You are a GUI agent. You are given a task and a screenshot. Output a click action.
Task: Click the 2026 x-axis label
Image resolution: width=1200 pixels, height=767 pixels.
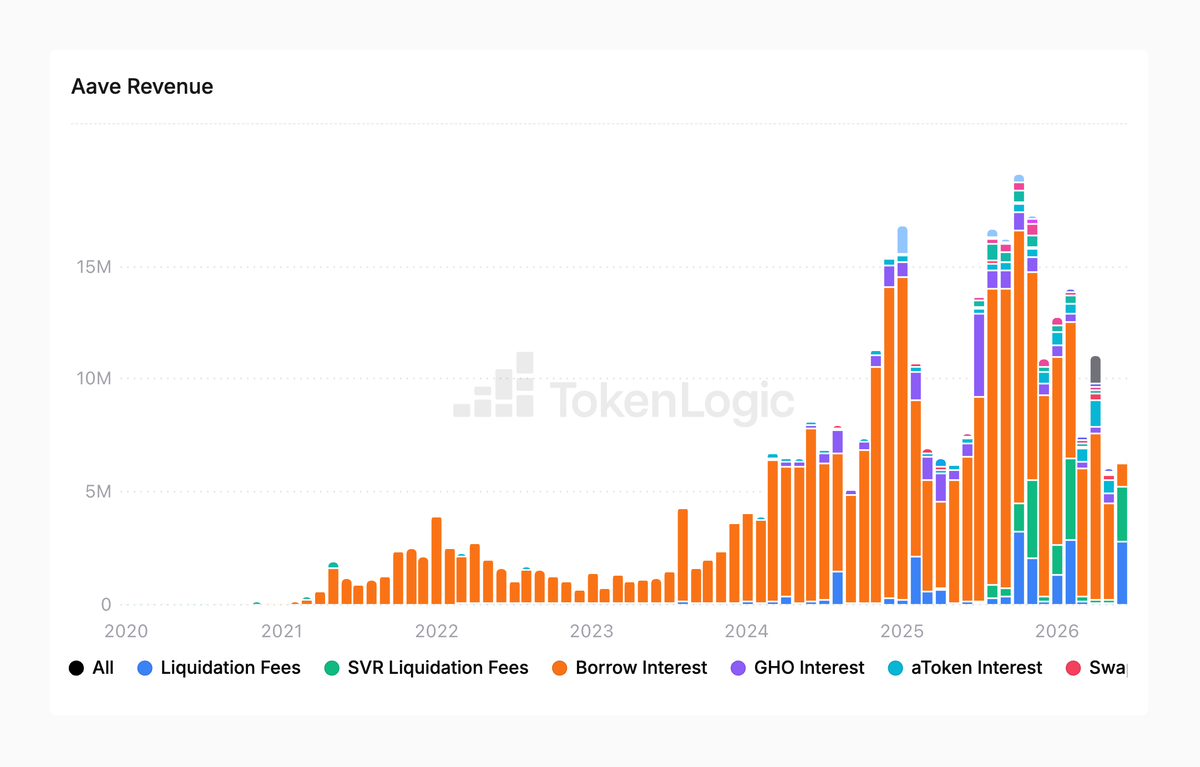point(1057,631)
